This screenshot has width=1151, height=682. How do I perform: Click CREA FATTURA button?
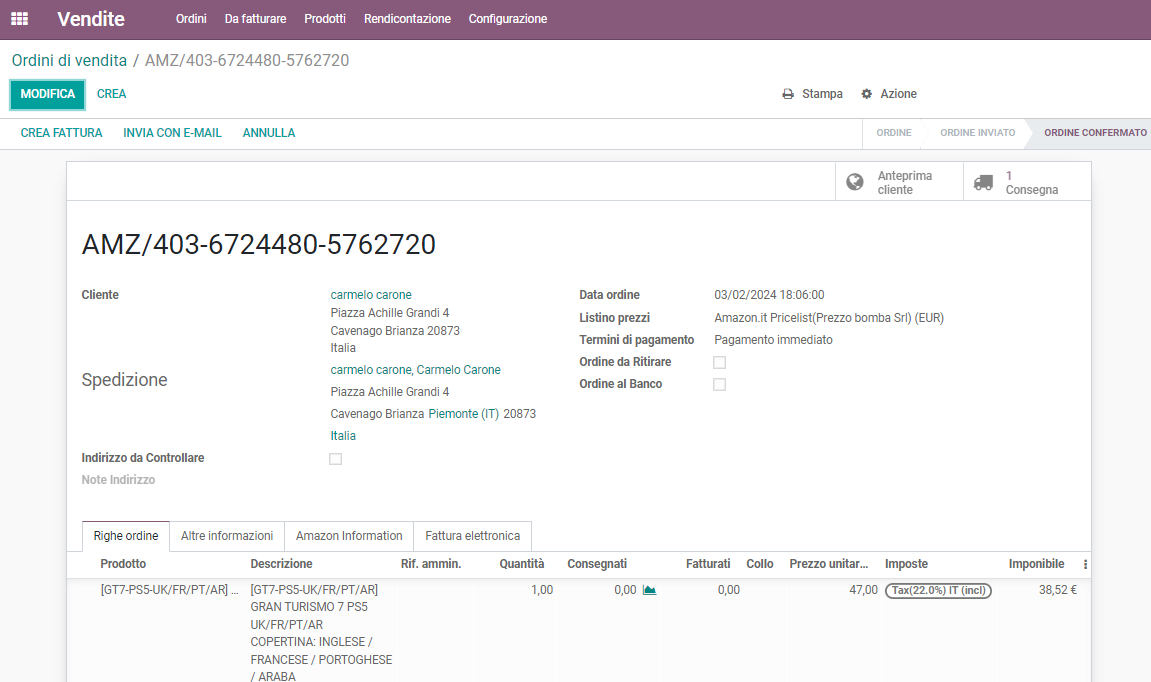[62, 133]
